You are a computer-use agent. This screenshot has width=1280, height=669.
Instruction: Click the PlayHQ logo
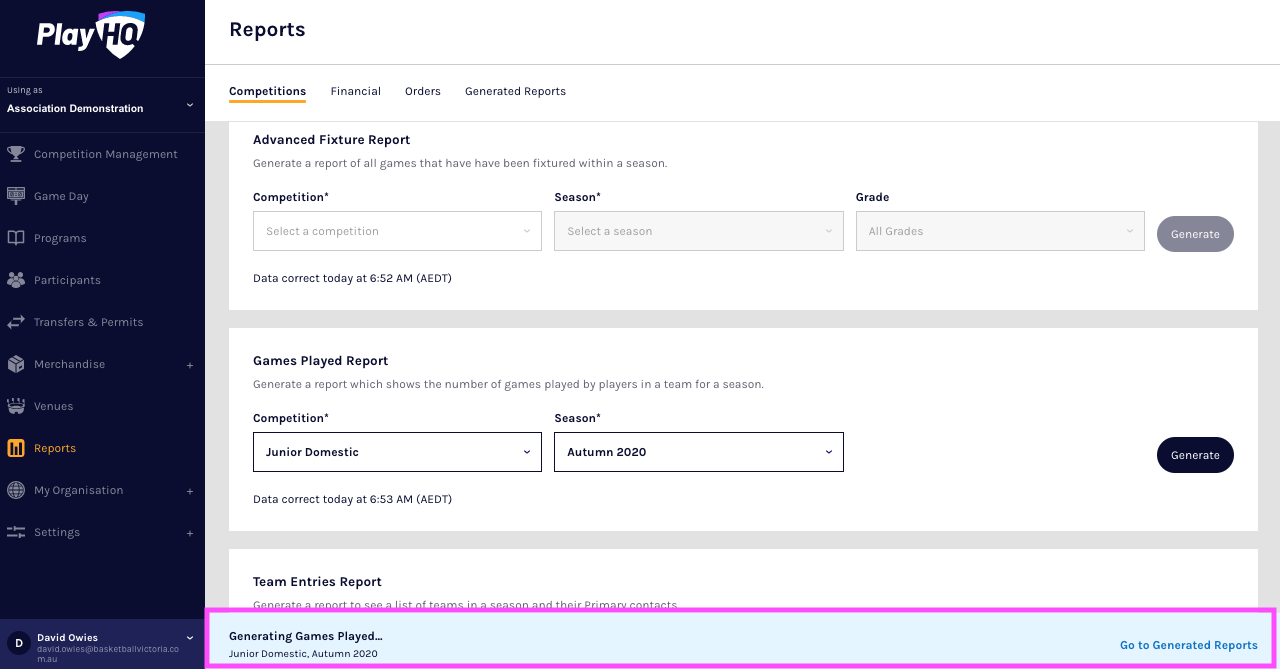point(91,35)
